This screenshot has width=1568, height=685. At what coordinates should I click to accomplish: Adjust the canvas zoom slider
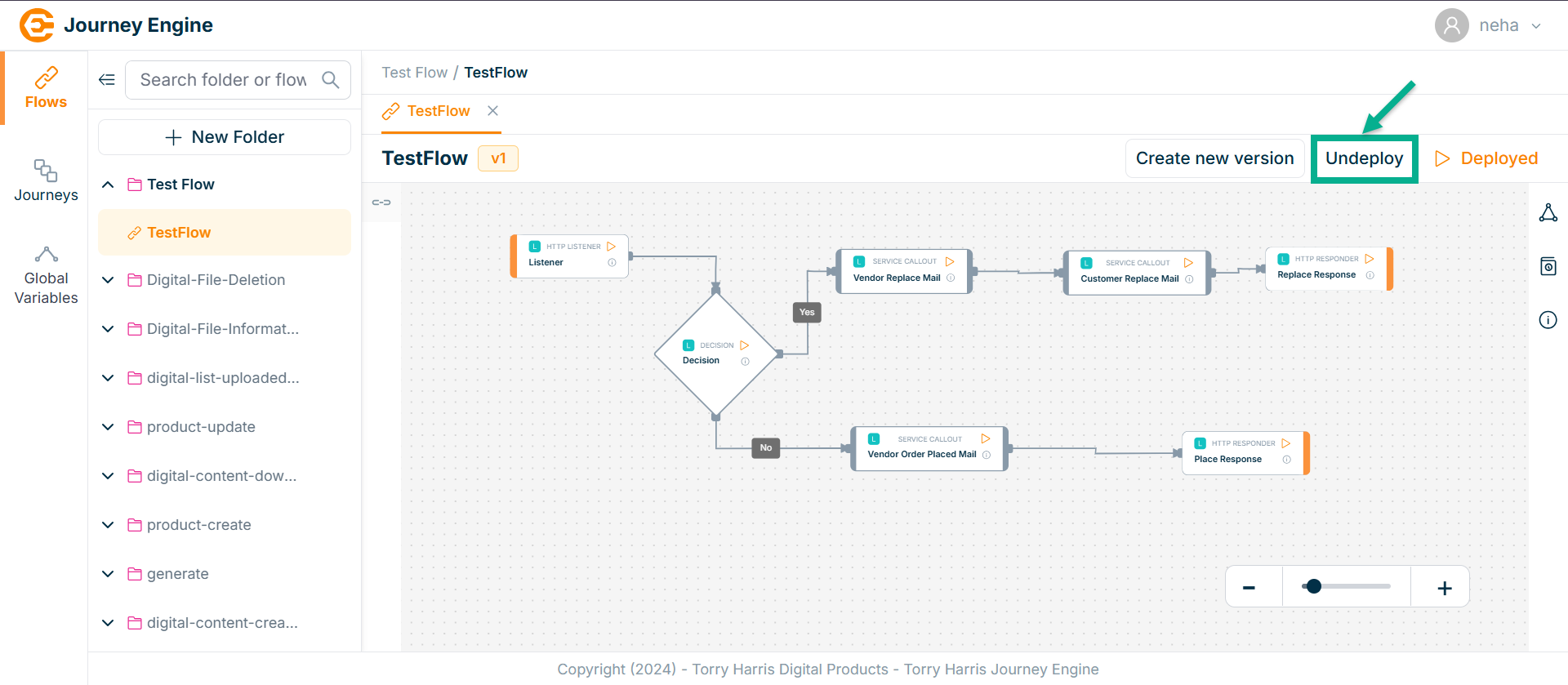click(x=1314, y=586)
